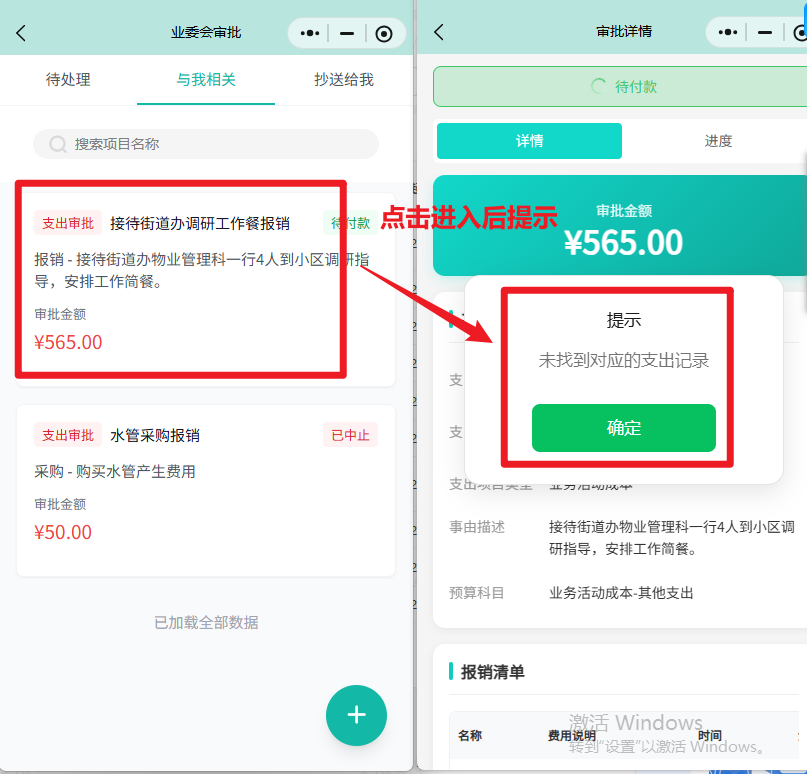Screen dimensions: 807x774
Task: Click the magnifier icon in search bar
Action: click(58, 144)
